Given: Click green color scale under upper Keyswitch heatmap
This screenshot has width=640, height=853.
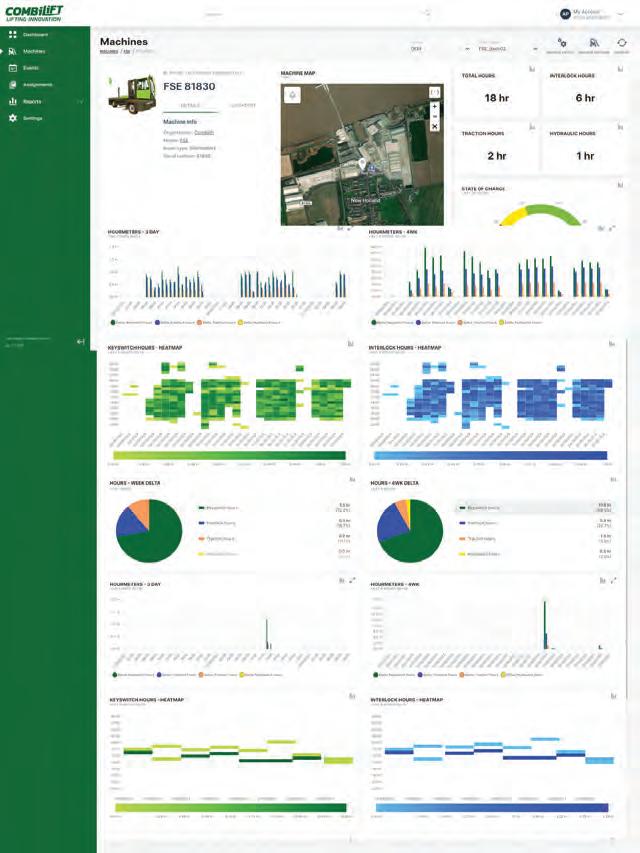Looking at the screenshot, I should 229,455.
